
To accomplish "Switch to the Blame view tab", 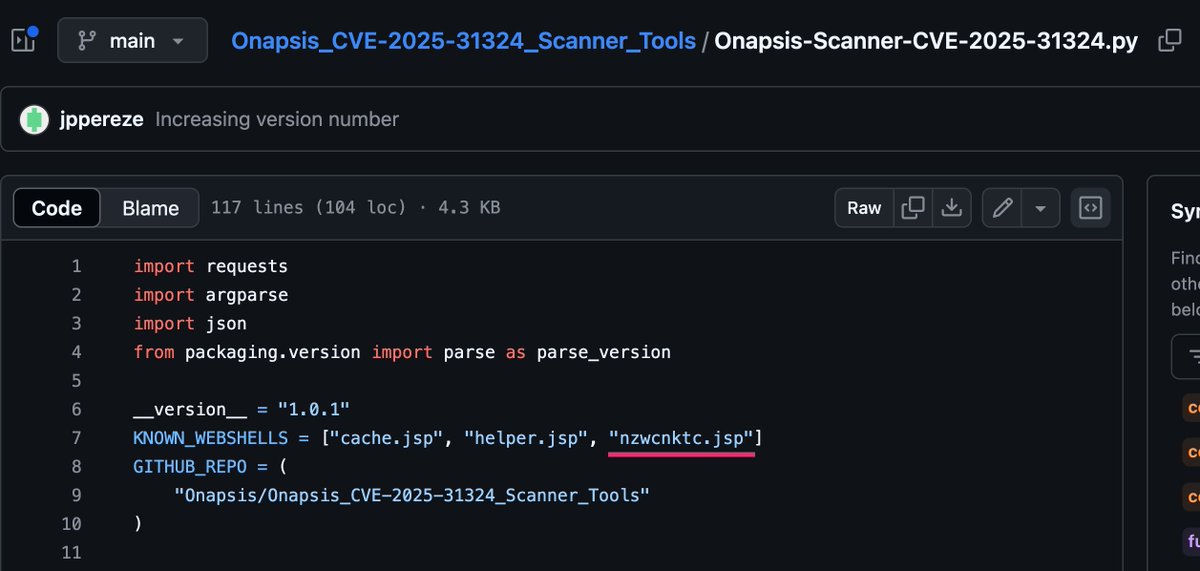I will click(150, 208).
